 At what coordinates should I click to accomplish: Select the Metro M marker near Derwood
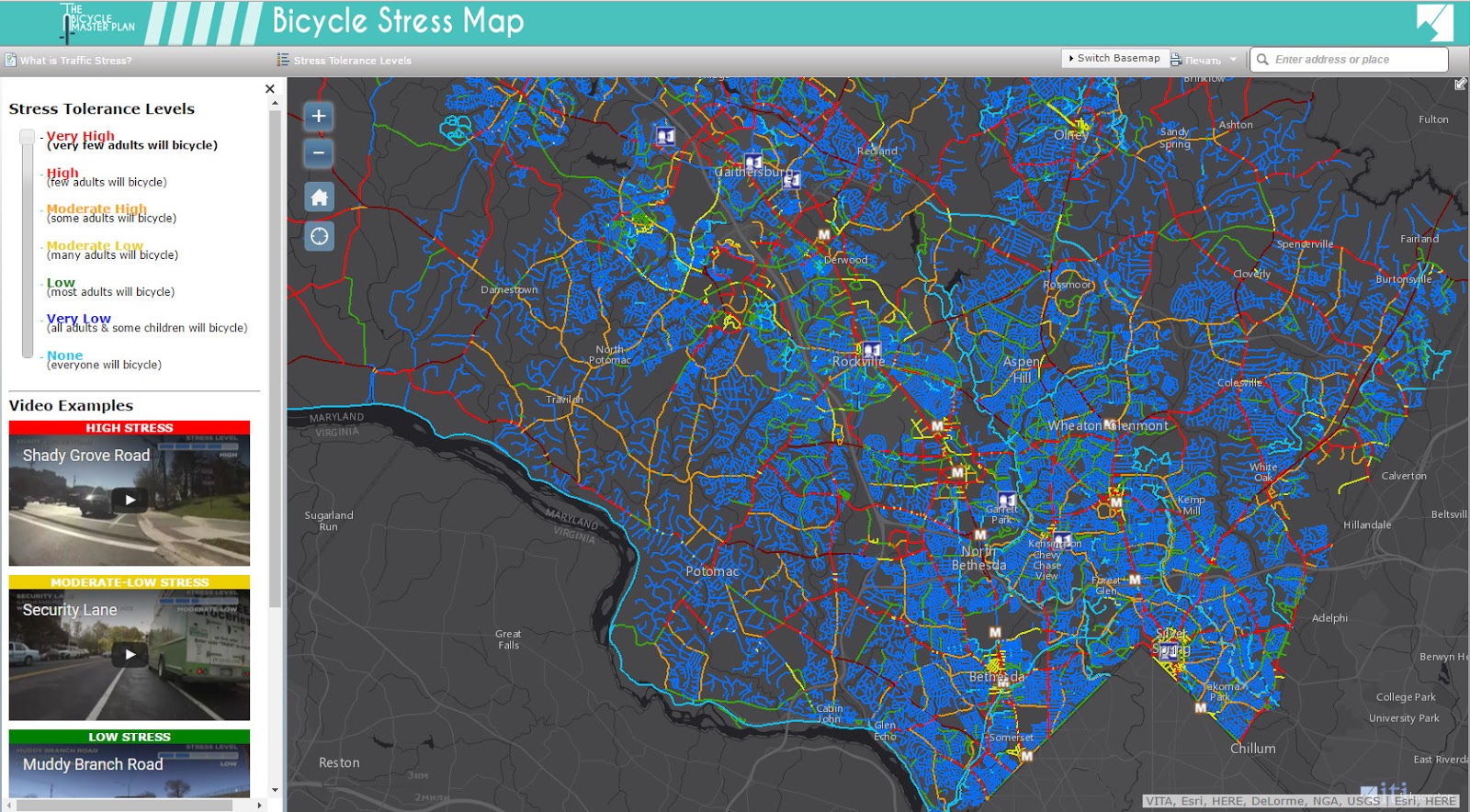click(824, 235)
